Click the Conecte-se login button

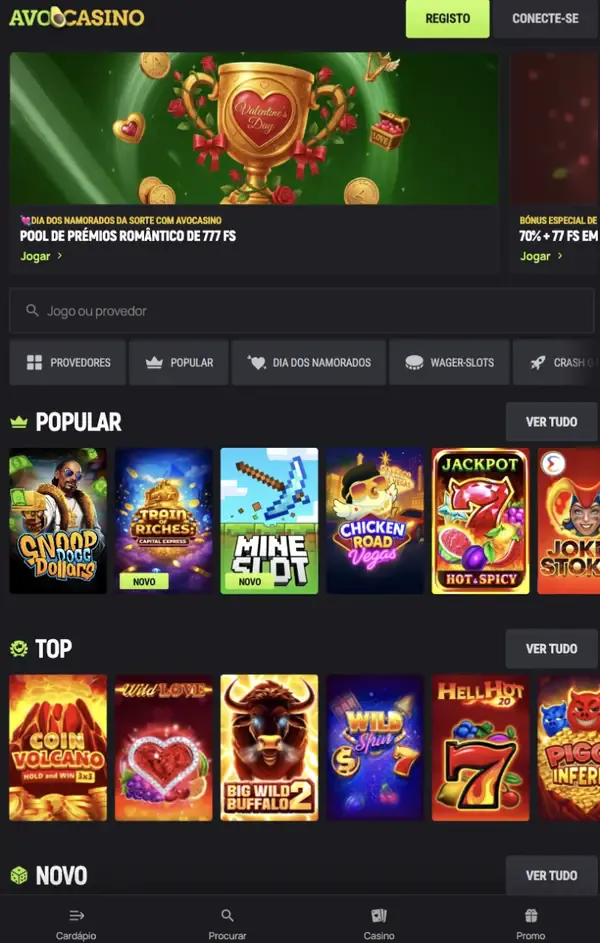[x=545, y=19]
